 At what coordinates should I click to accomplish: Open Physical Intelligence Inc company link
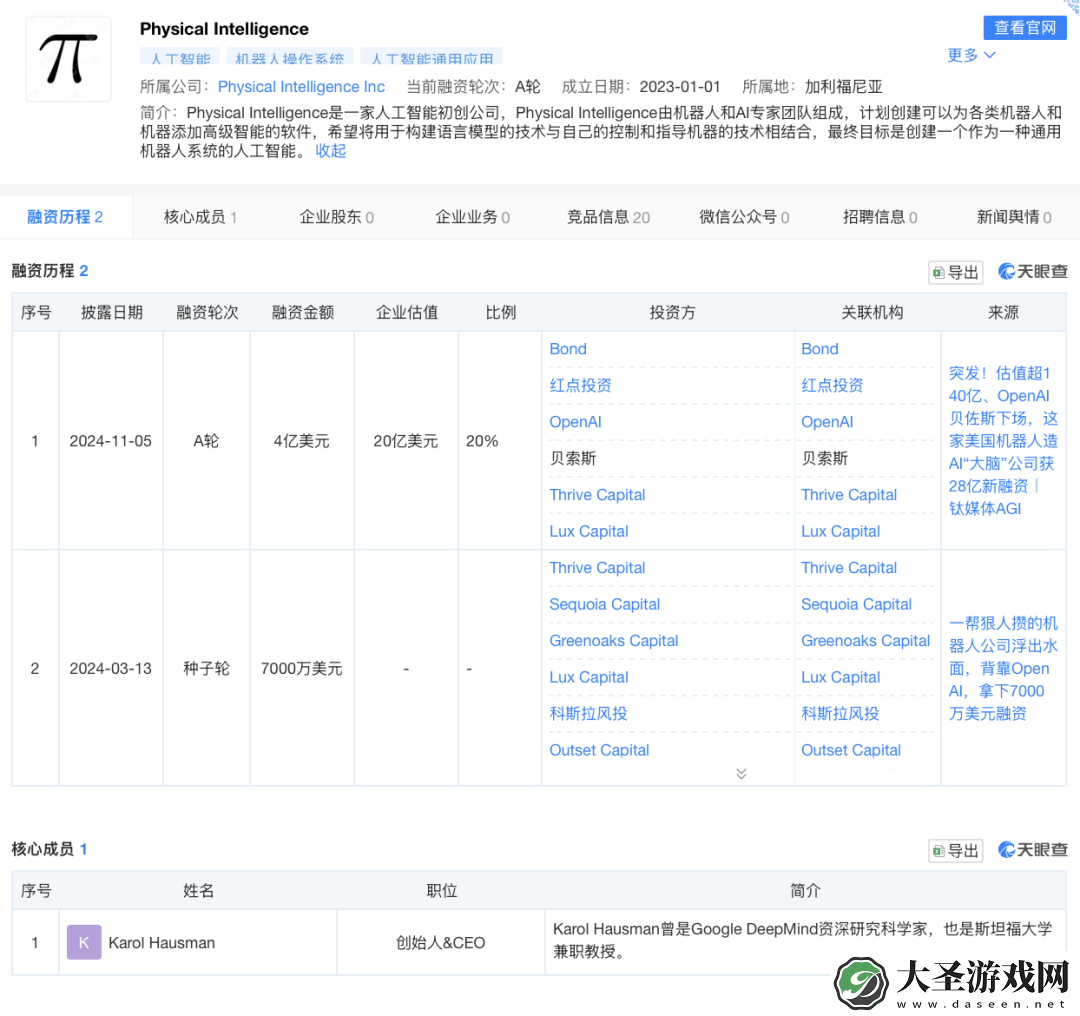click(x=301, y=87)
